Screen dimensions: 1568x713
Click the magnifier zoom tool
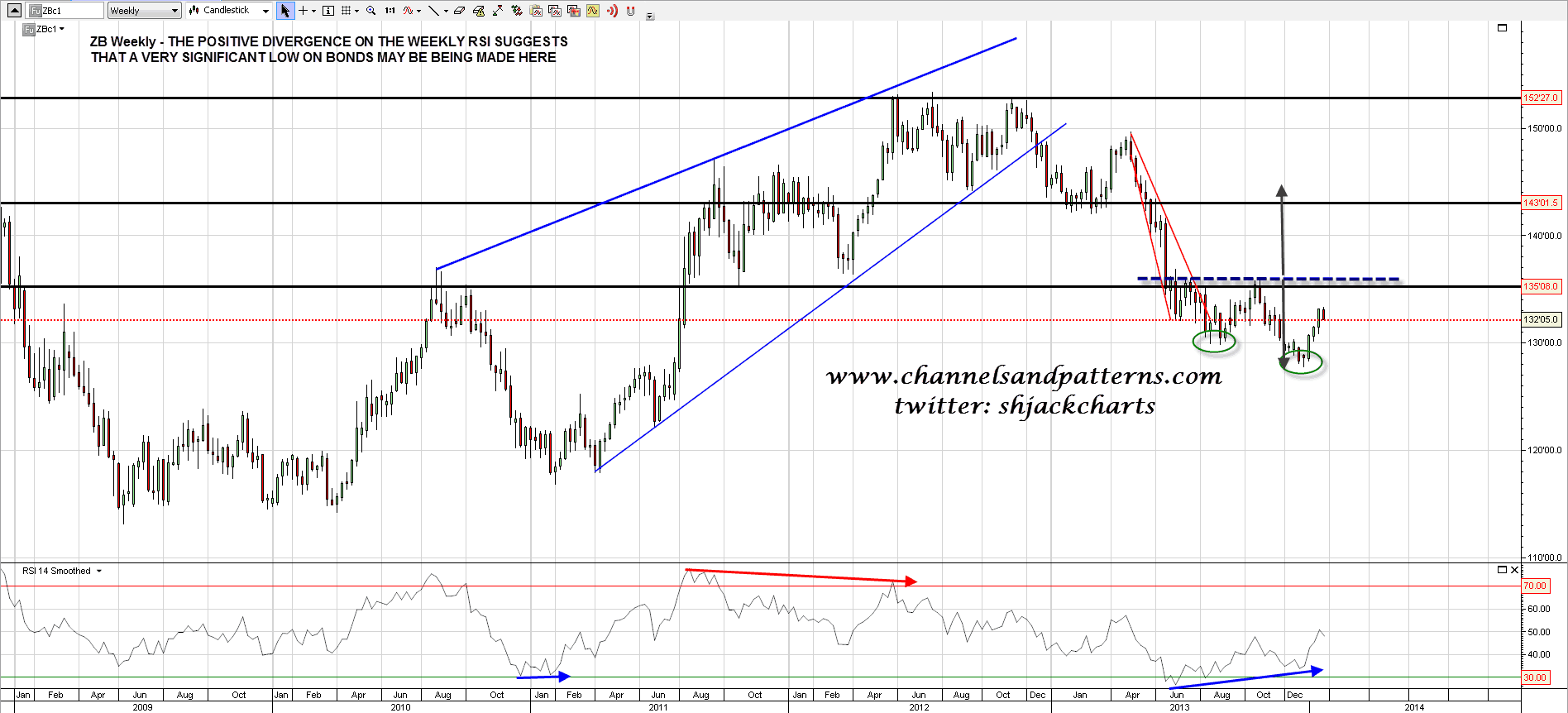pos(370,11)
